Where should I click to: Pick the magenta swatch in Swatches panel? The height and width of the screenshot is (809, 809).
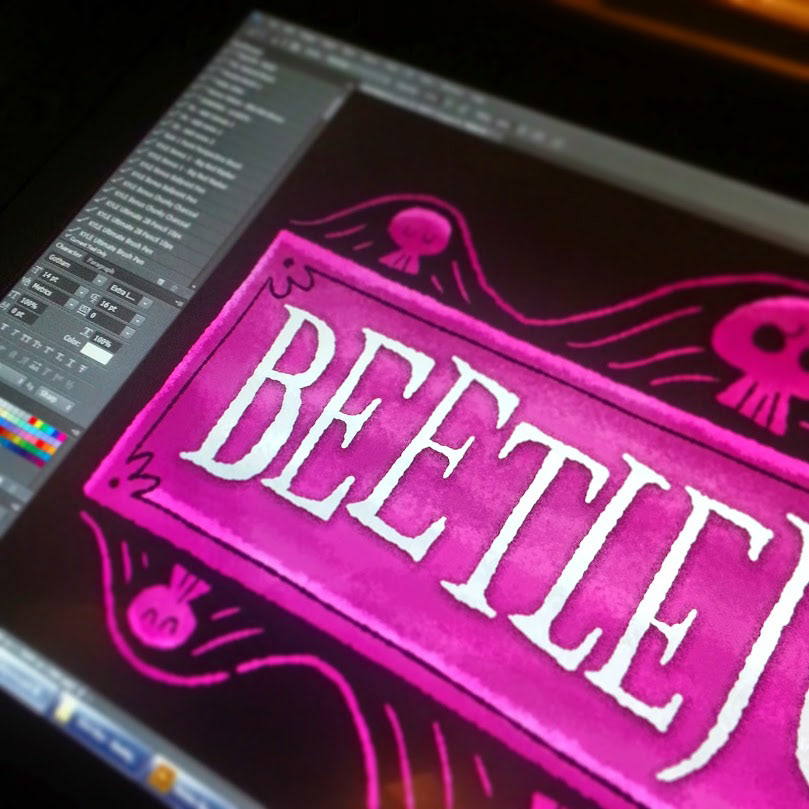coord(62,436)
